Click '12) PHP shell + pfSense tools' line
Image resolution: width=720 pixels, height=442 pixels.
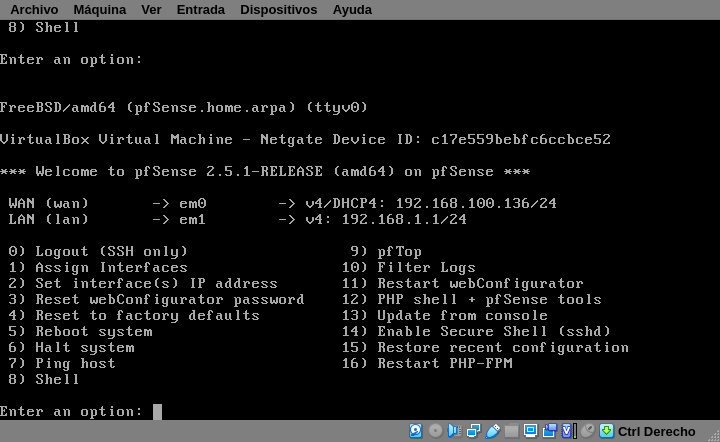[x=472, y=300]
